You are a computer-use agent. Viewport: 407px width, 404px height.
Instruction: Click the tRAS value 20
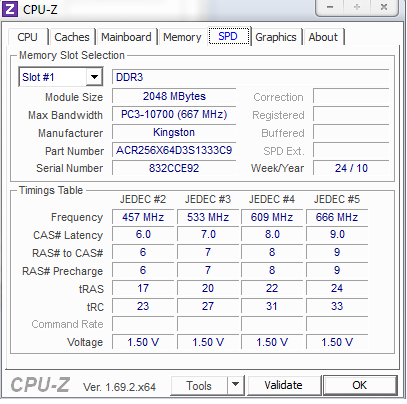(x=208, y=288)
